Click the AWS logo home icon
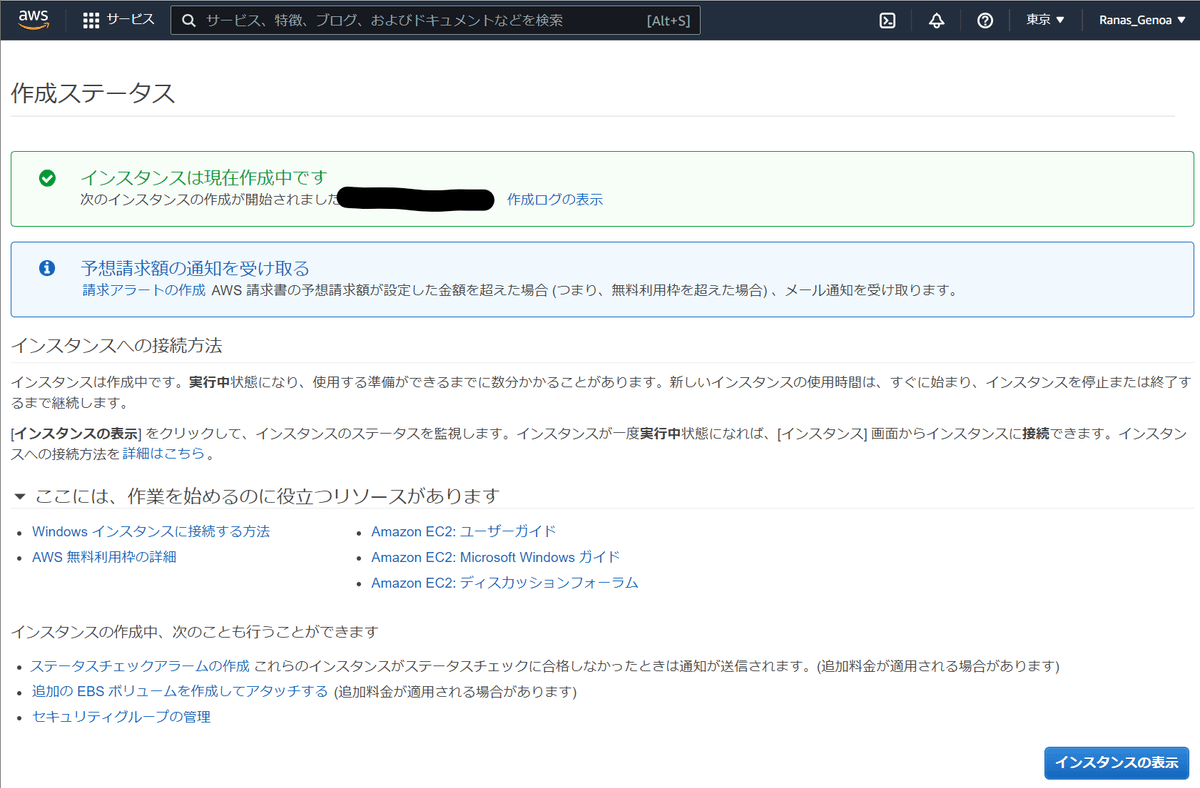Viewport: 1200px width, 788px height. [x=34, y=19]
